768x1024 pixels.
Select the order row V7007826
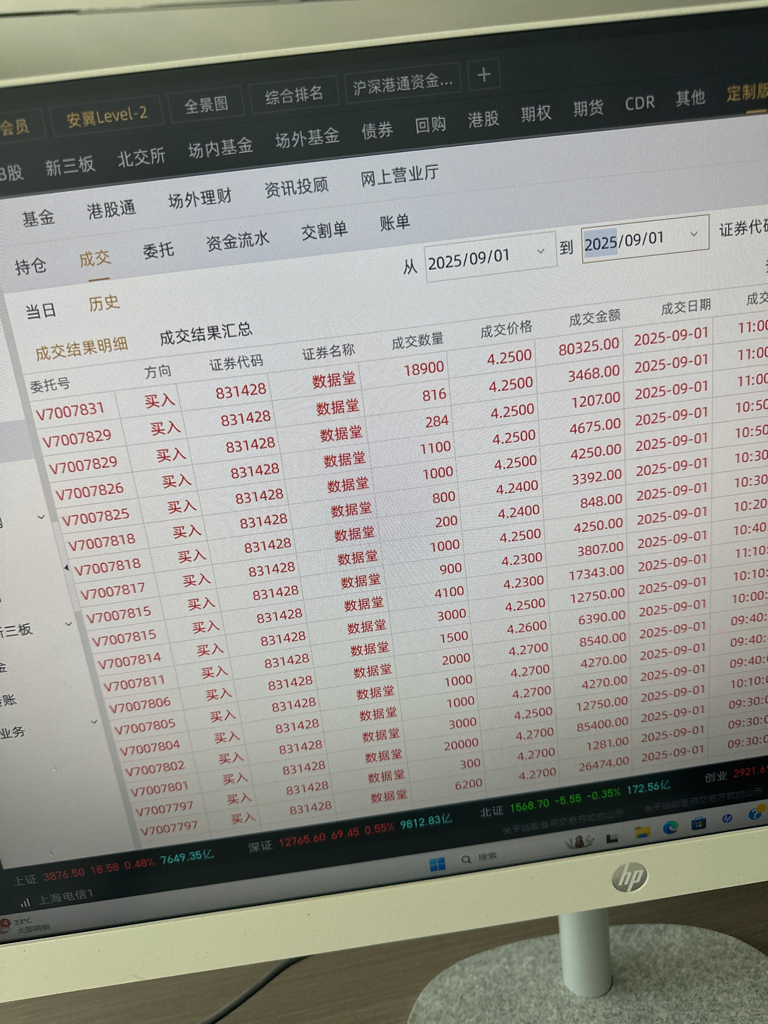[x=89, y=491]
